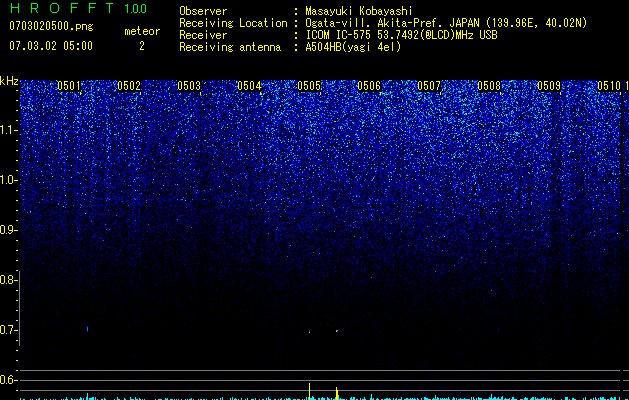This screenshot has width=629, height=400.
Task: Click the 1.1 kHz axis label
Action: point(8,130)
